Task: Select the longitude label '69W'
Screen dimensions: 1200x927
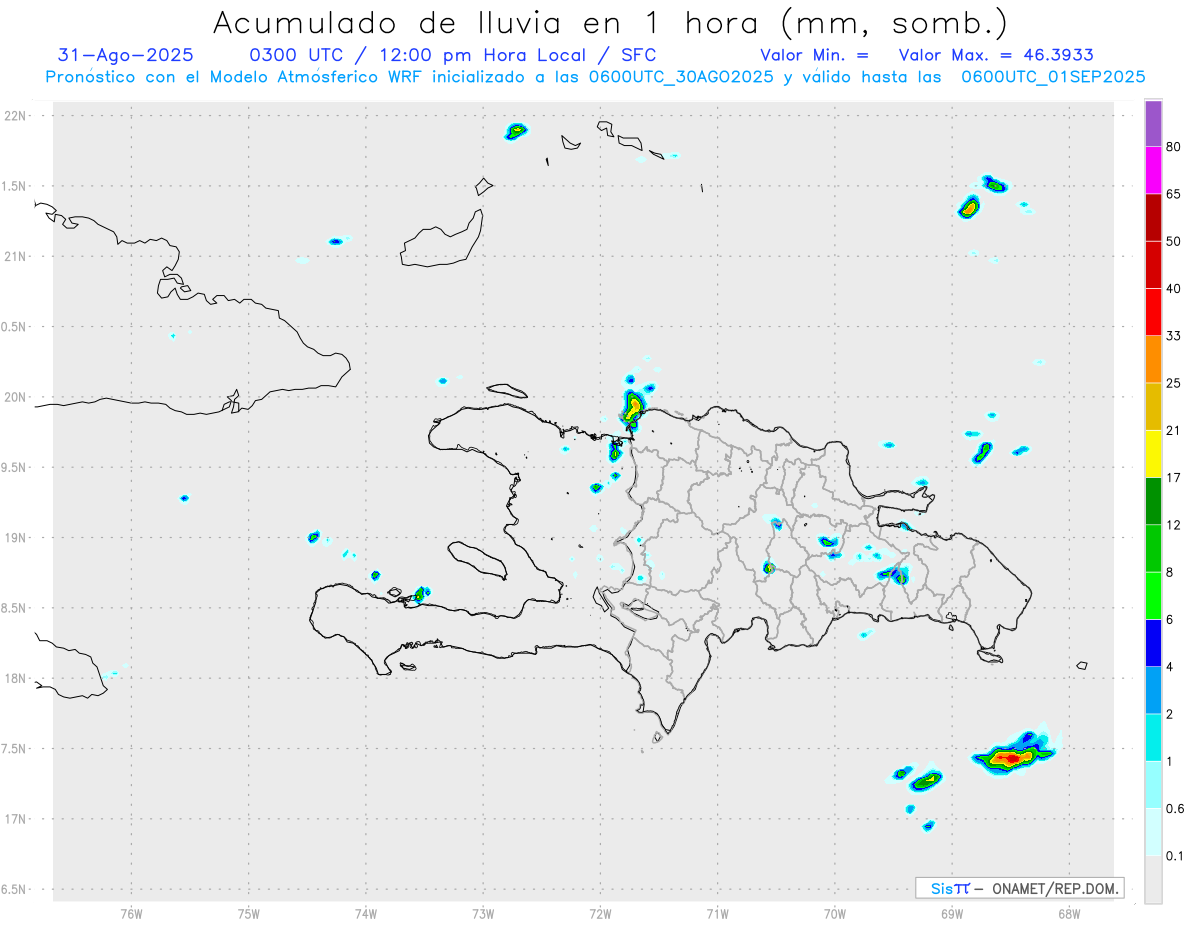Action: click(x=952, y=913)
